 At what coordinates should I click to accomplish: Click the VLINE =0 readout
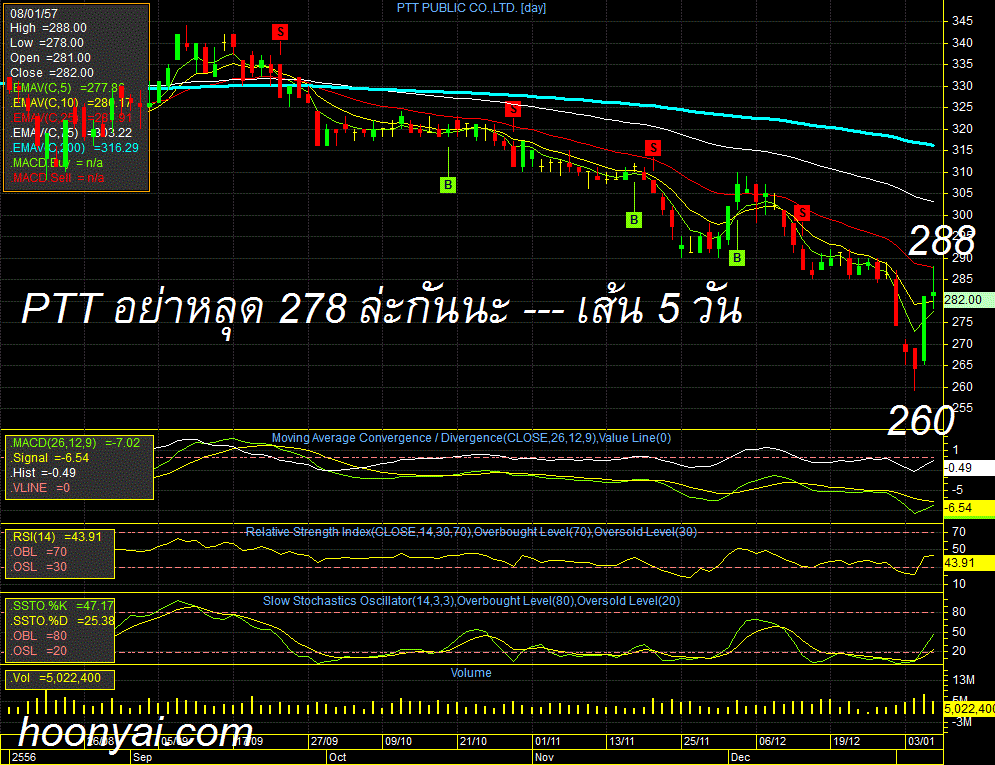pos(41,488)
